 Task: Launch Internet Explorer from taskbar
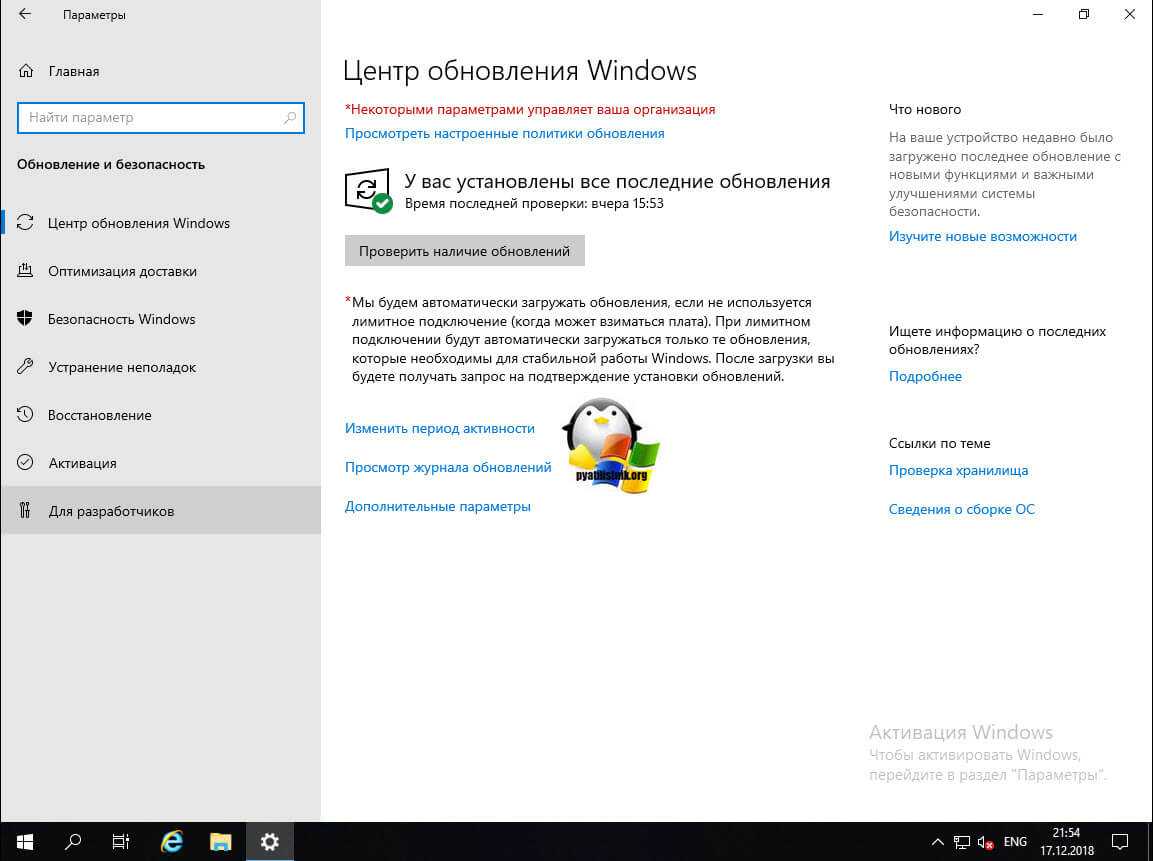171,841
